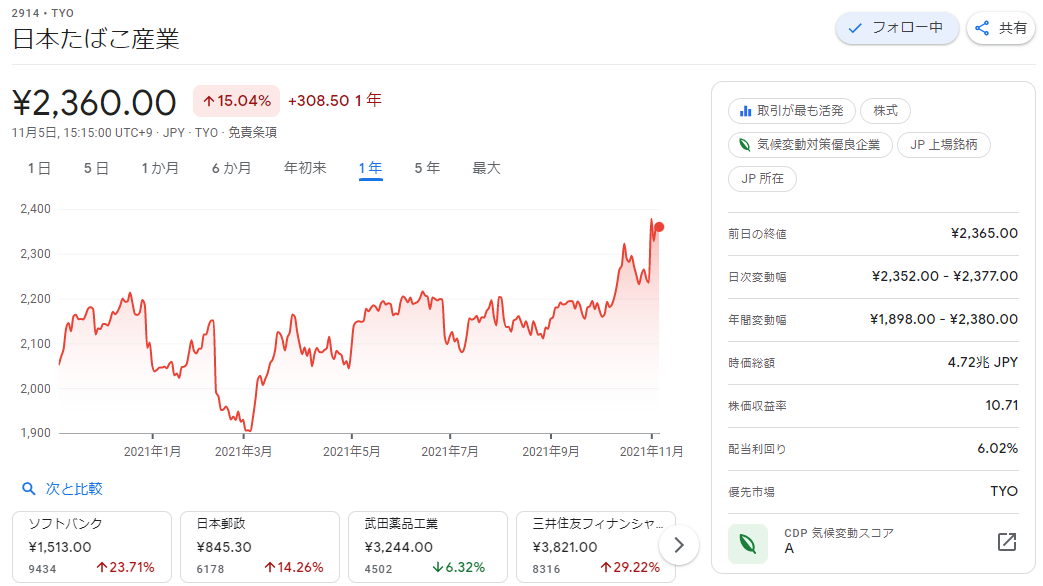1043x586 pixels.
Task: Select the 1年 range tab
Action: 371,168
